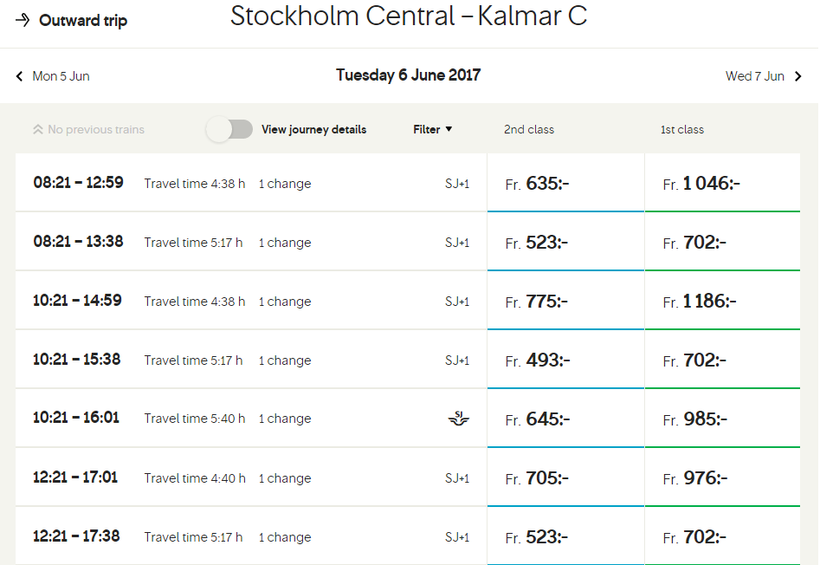Click the 1st class column header
The width and height of the screenshot is (820, 565).
(682, 130)
